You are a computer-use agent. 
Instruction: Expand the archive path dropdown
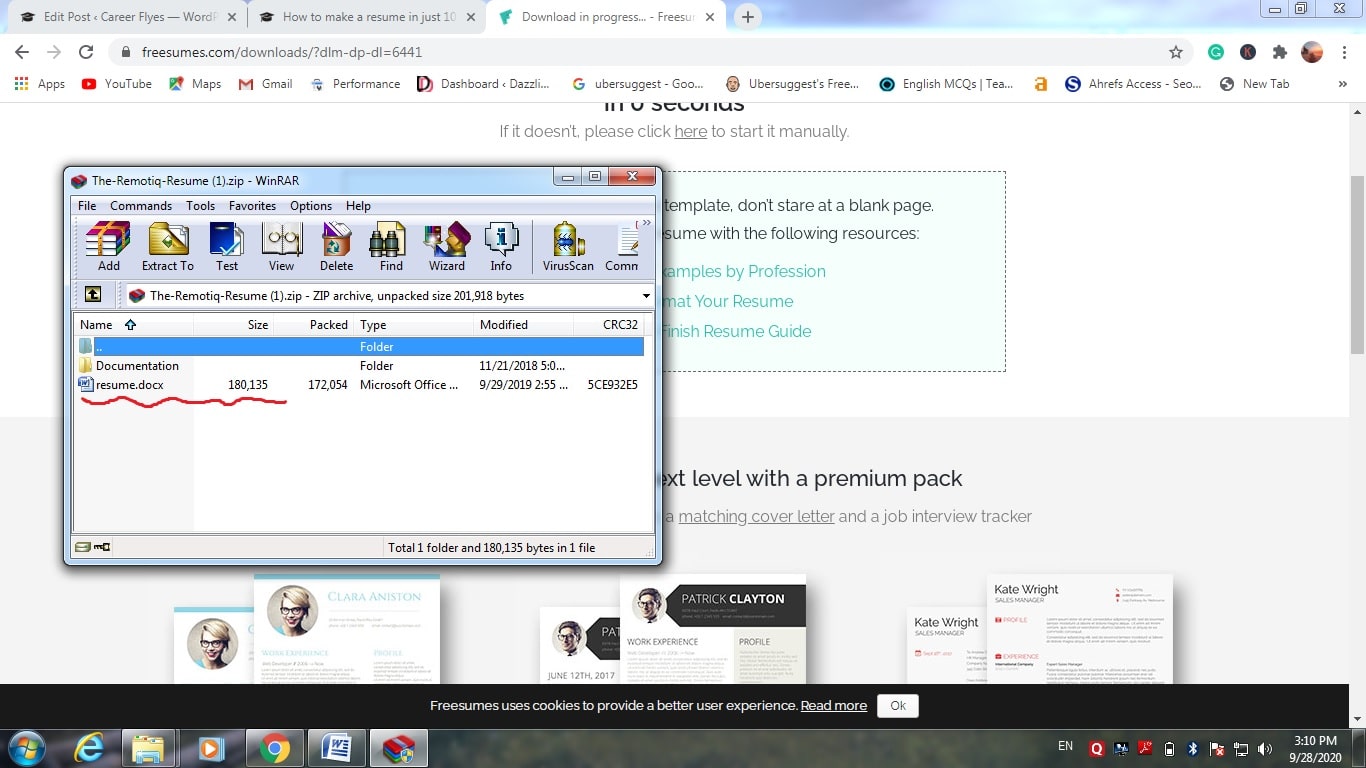[645, 296]
